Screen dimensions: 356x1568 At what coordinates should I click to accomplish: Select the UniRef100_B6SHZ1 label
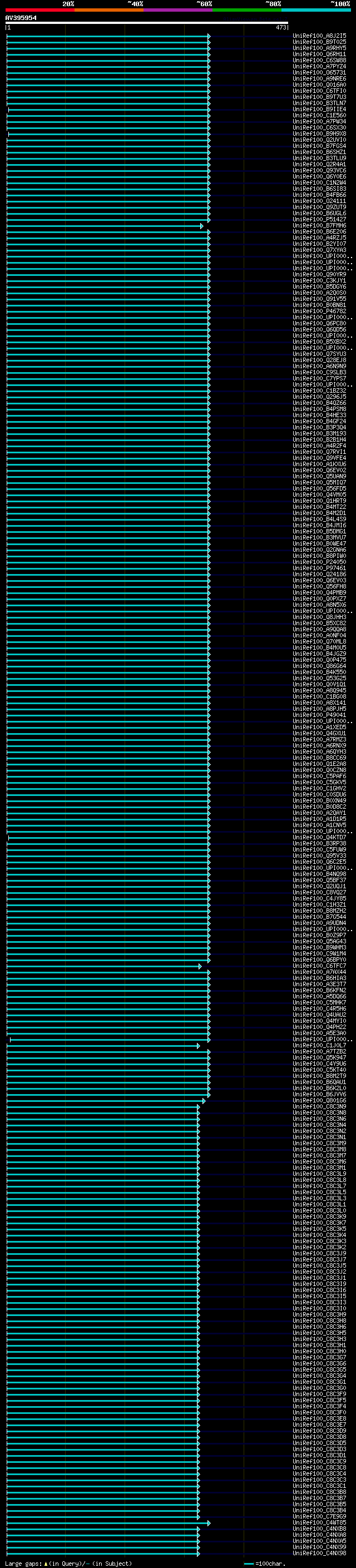pos(319,152)
